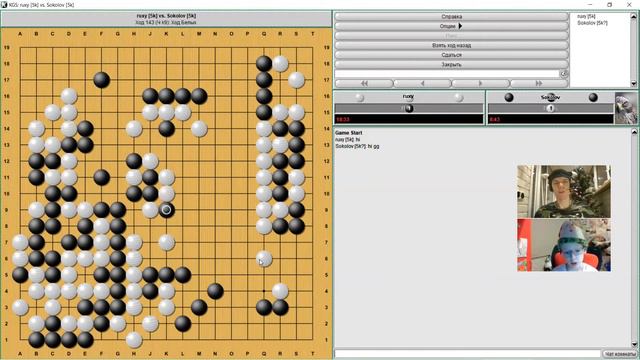This screenshot has width=640, height=360.
Task: Click the marked last-move black stone at K9
Action: (x=167, y=210)
